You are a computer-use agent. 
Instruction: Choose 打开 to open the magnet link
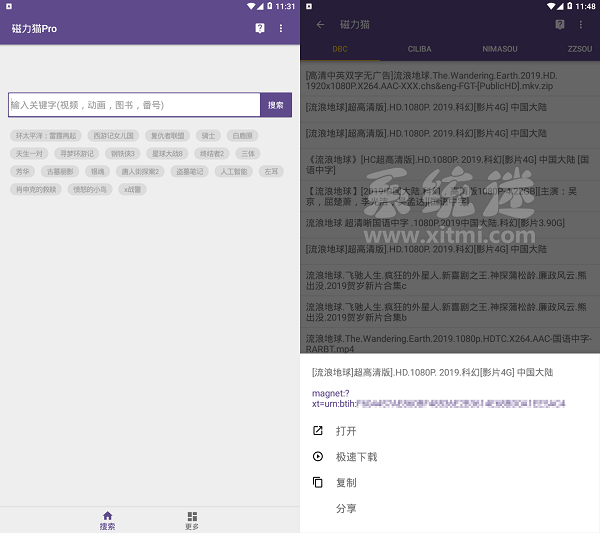pyautogui.click(x=450, y=431)
